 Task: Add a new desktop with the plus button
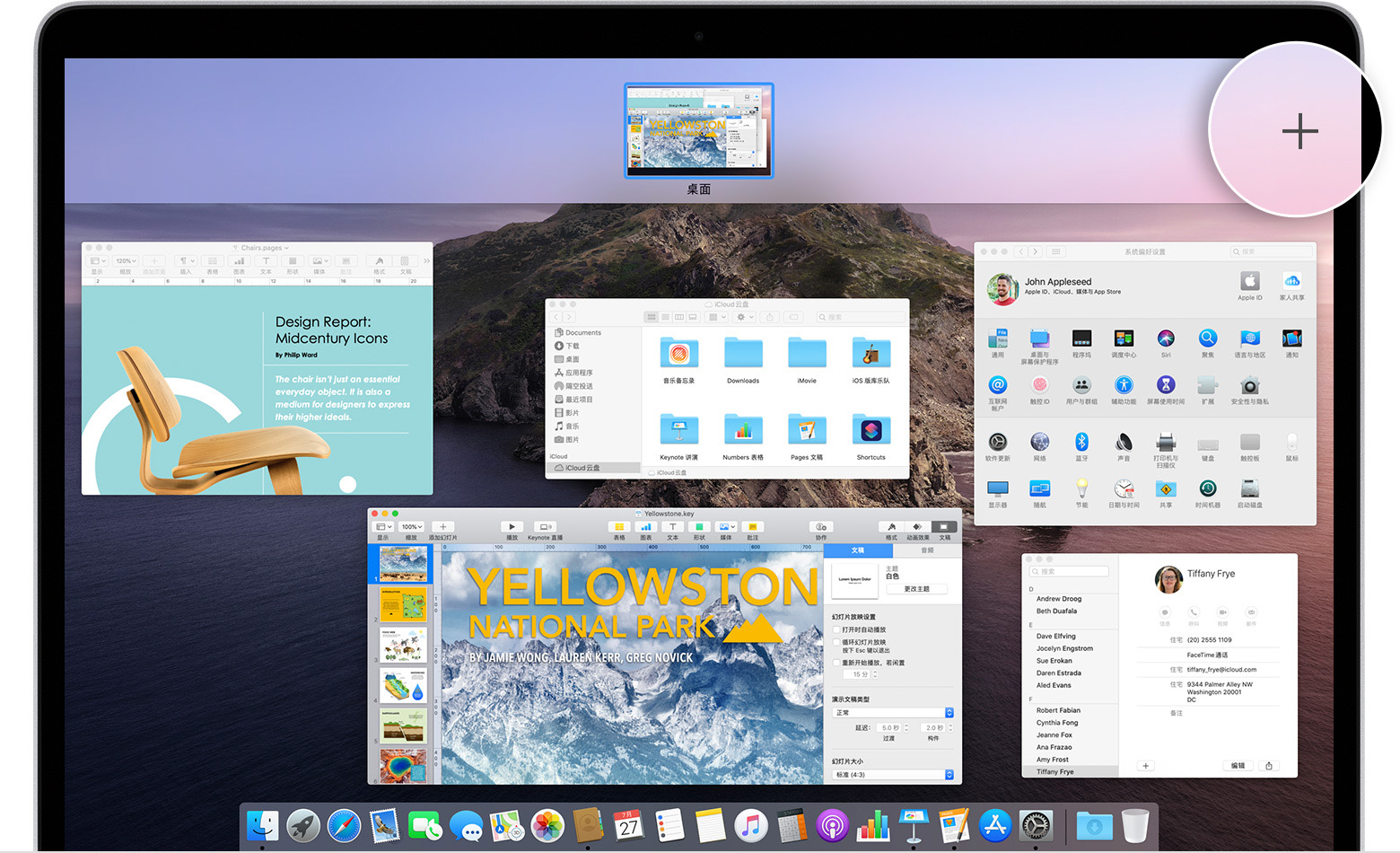coord(1299,132)
